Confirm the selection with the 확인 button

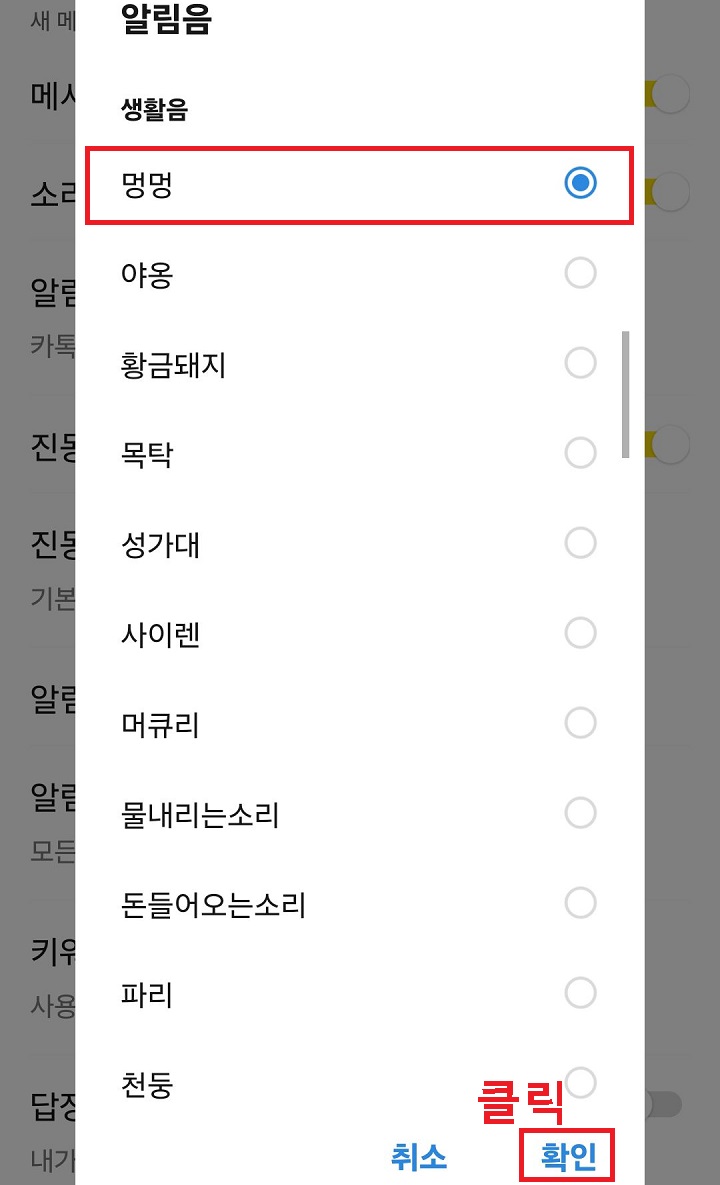567,1157
